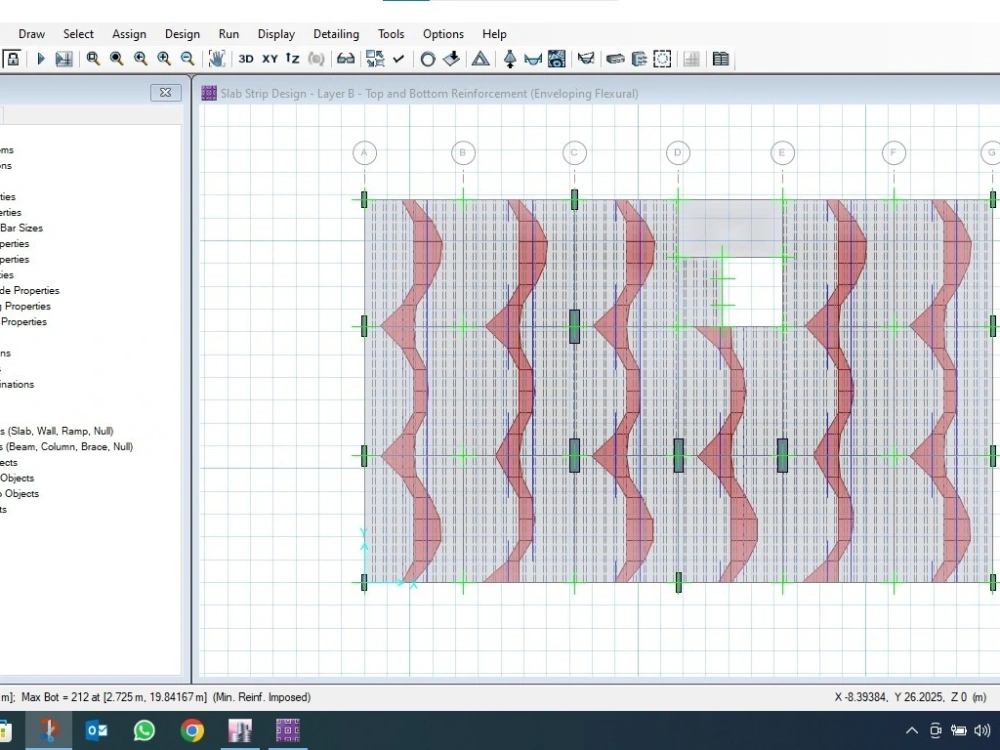Viewport: 1000px width, 750px height.
Task: Open the Detailing menu
Action: (x=336, y=33)
